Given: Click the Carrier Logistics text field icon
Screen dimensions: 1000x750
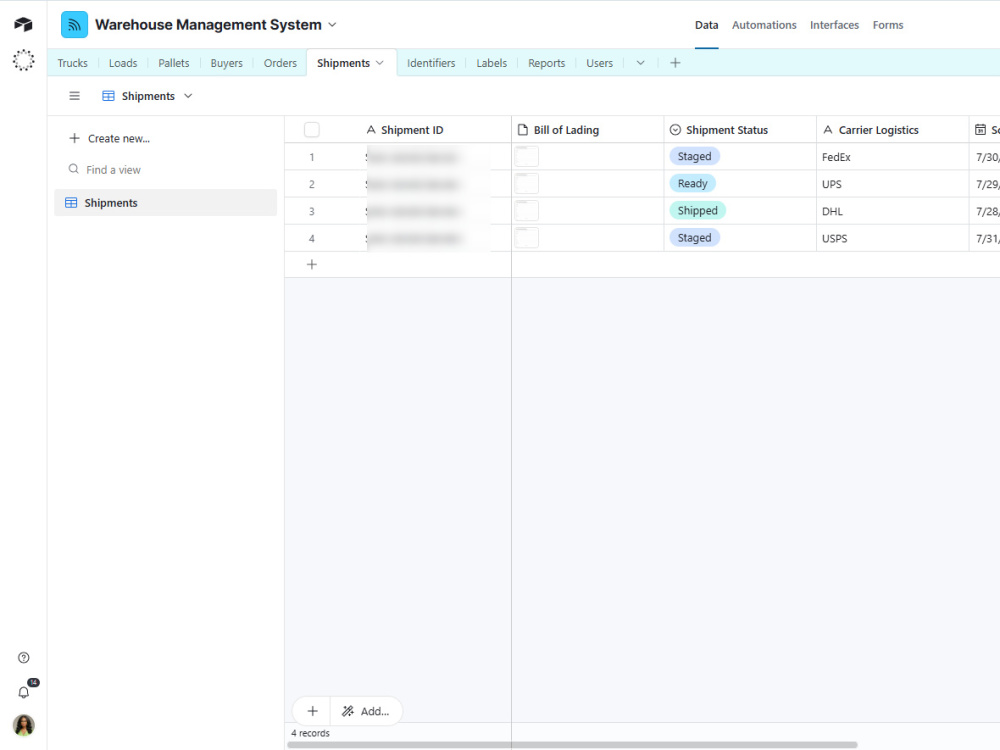Looking at the screenshot, I should (x=828, y=129).
